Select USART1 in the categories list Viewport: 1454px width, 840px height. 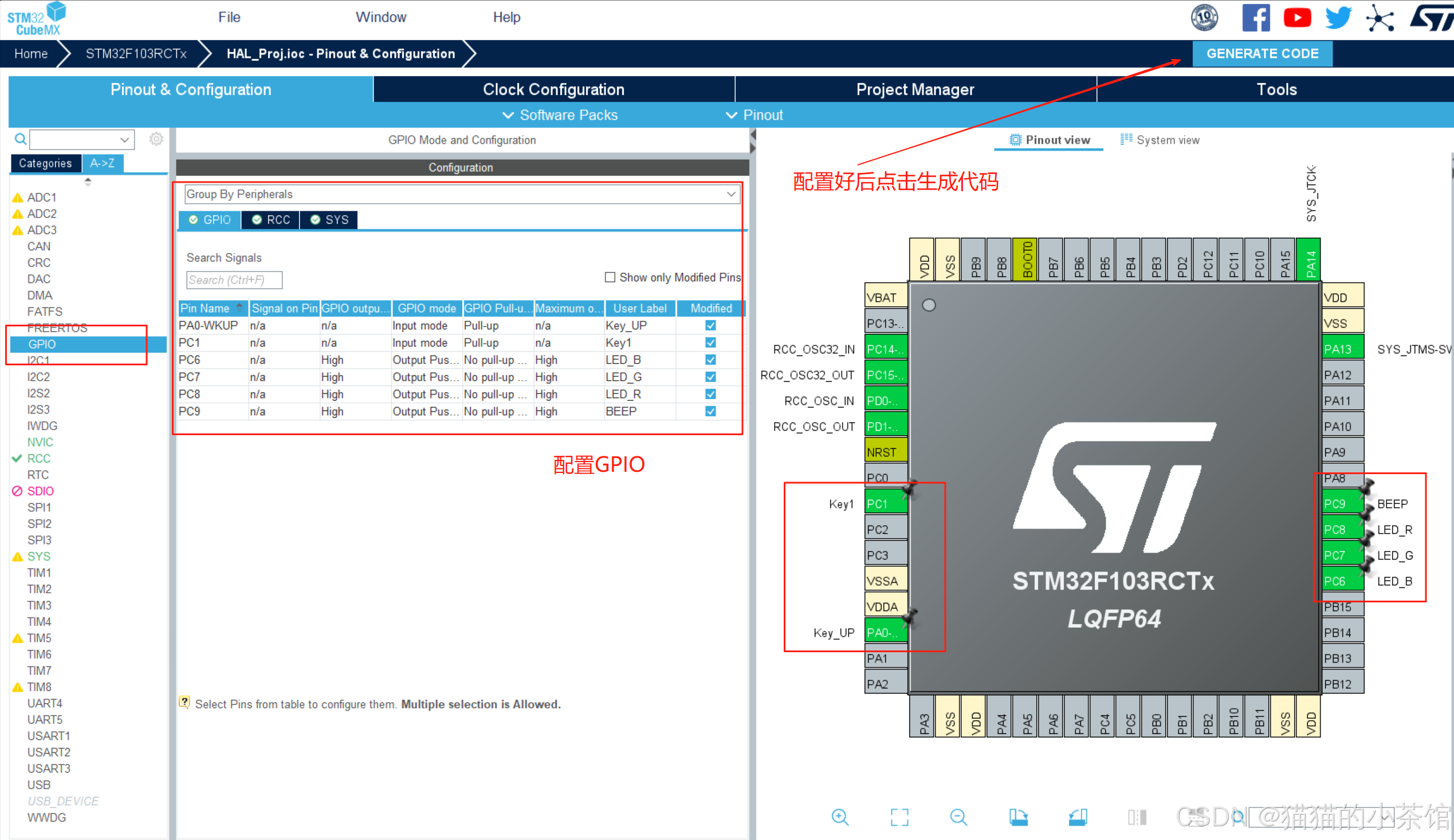click(x=49, y=736)
